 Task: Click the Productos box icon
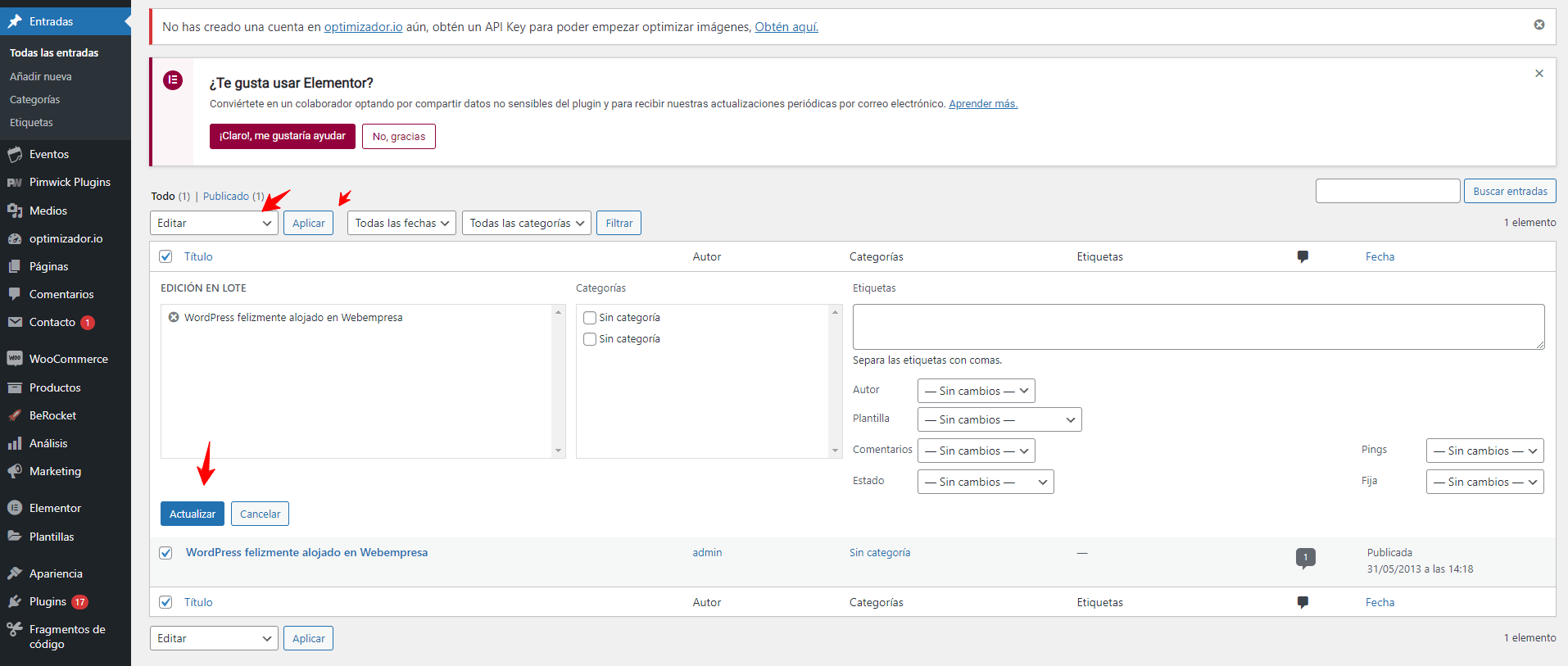pos(15,387)
